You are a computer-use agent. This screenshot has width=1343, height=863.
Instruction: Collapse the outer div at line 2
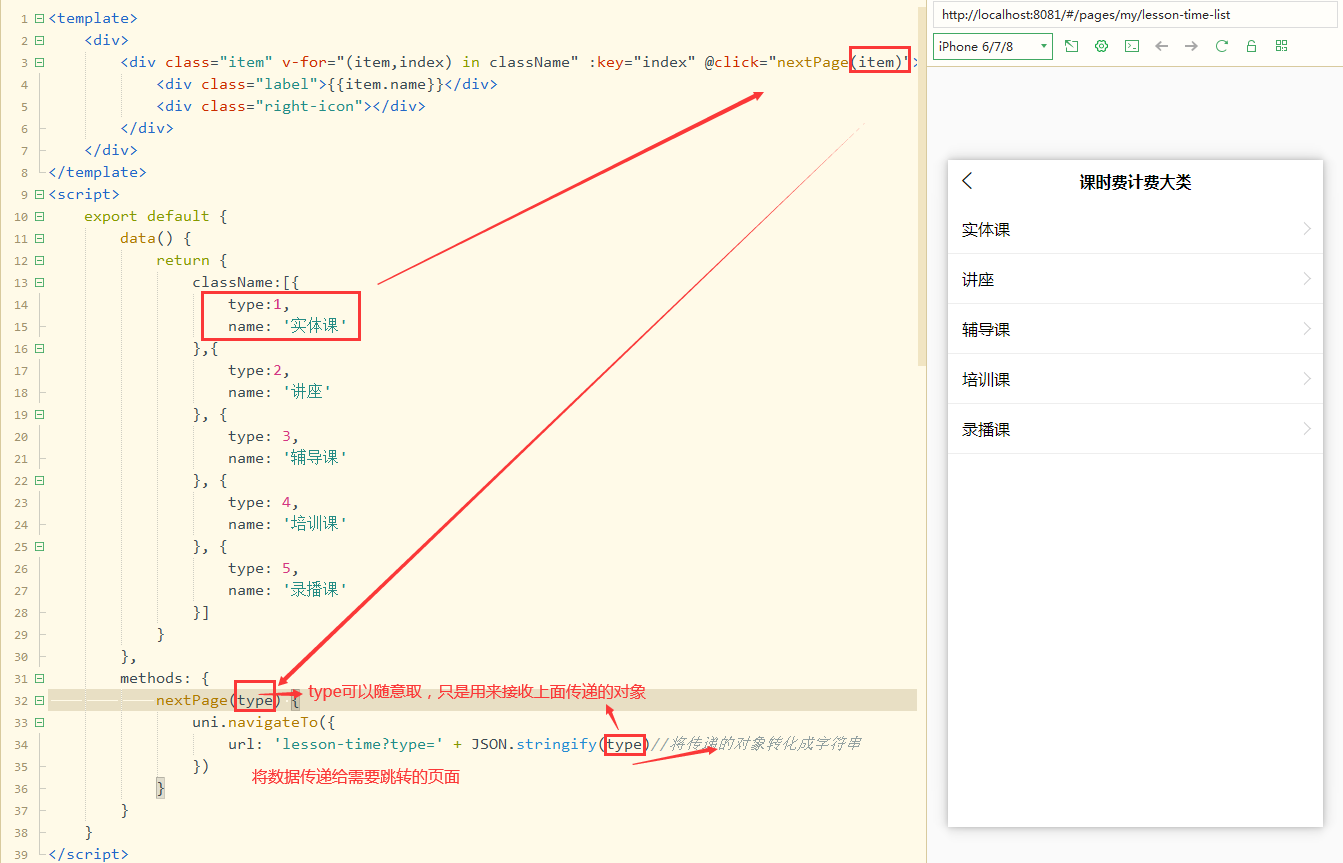point(39,40)
